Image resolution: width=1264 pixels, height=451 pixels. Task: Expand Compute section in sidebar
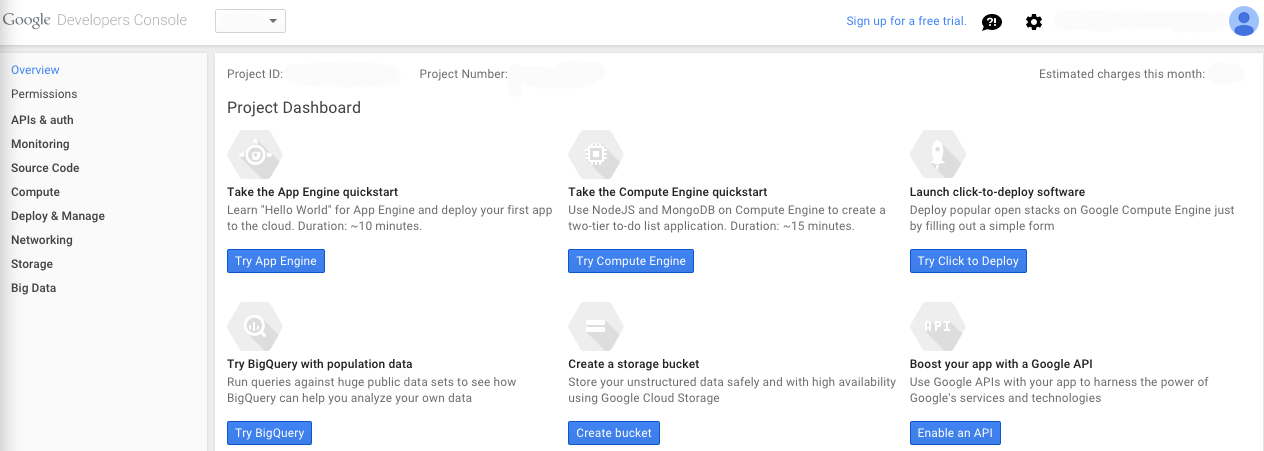(x=35, y=192)
